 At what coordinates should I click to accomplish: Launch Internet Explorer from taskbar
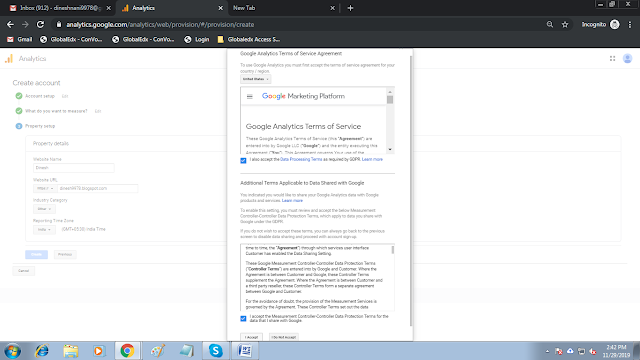click(42, 351)
